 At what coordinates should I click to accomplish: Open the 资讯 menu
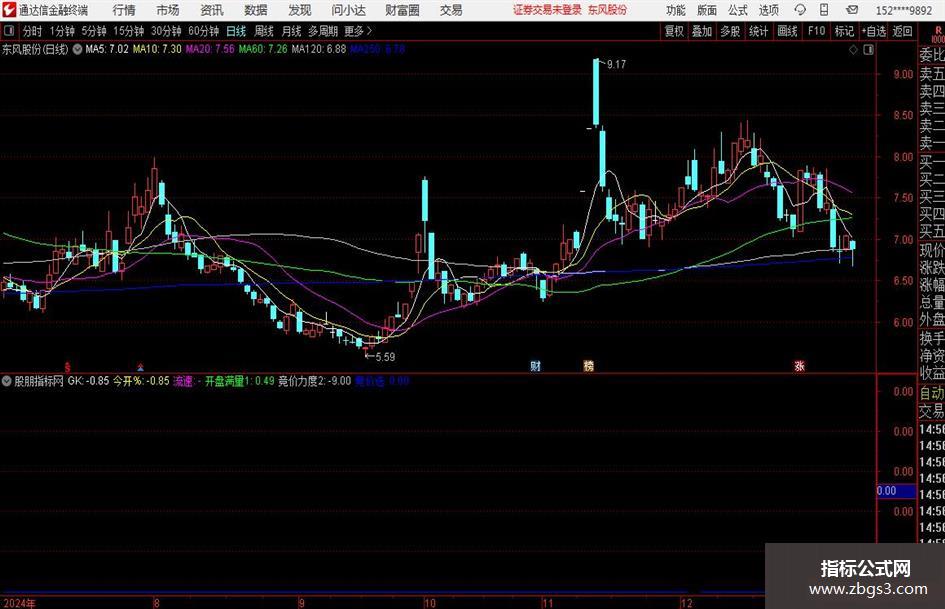tap(212, 10)
